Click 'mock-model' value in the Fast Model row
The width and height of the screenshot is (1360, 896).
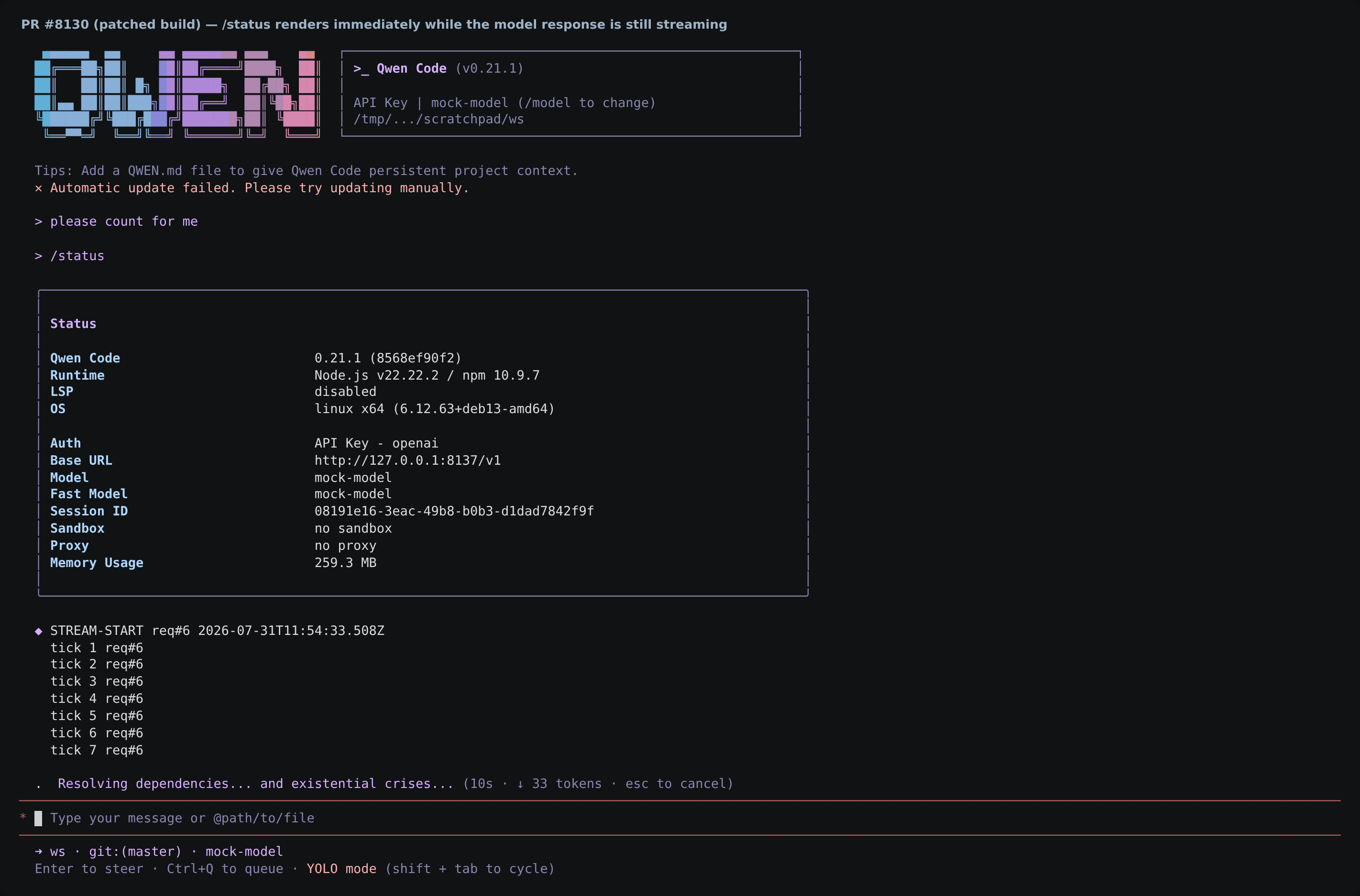353,494
